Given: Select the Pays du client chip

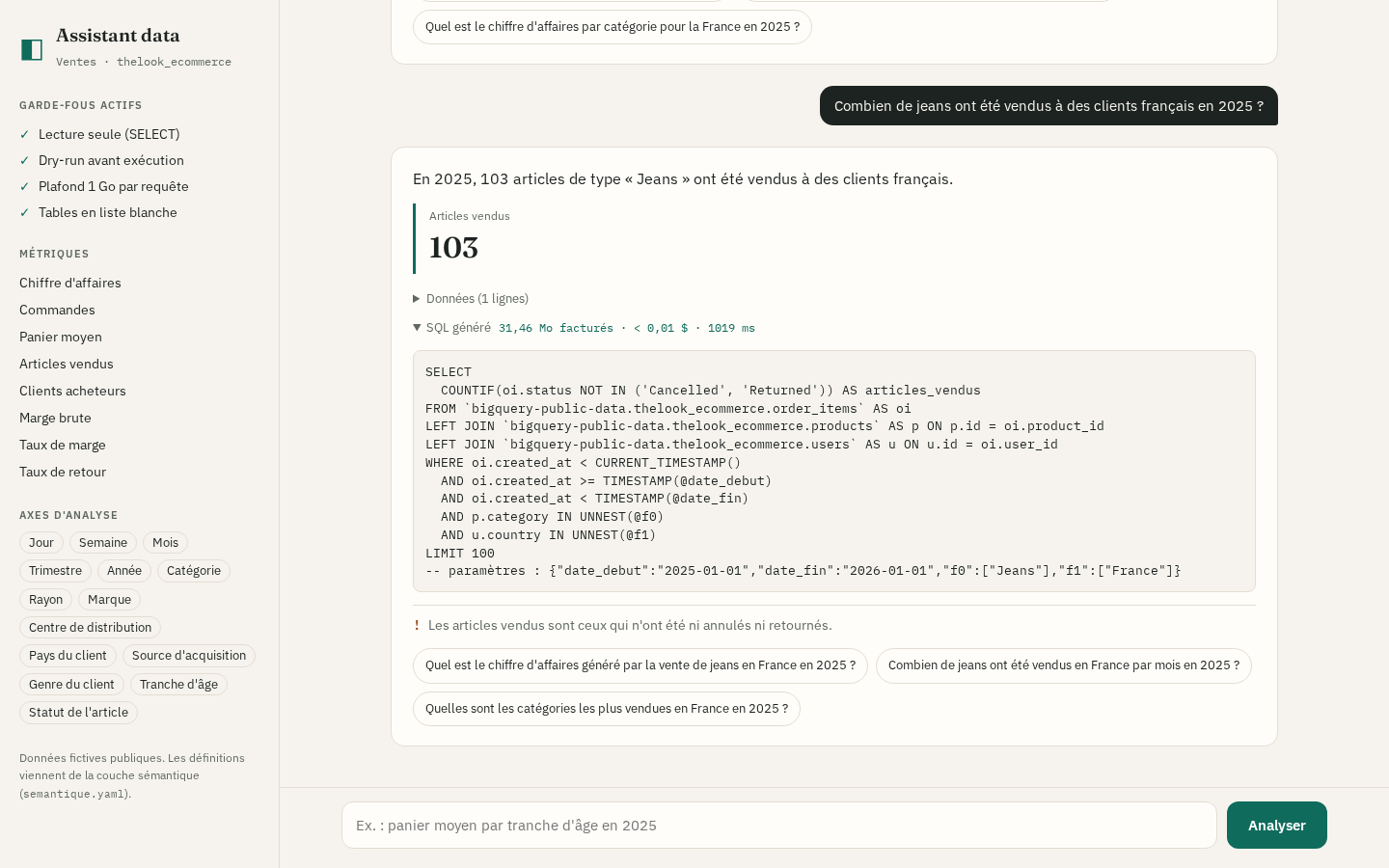Looking at the screenshot, I should coord(68,656).
